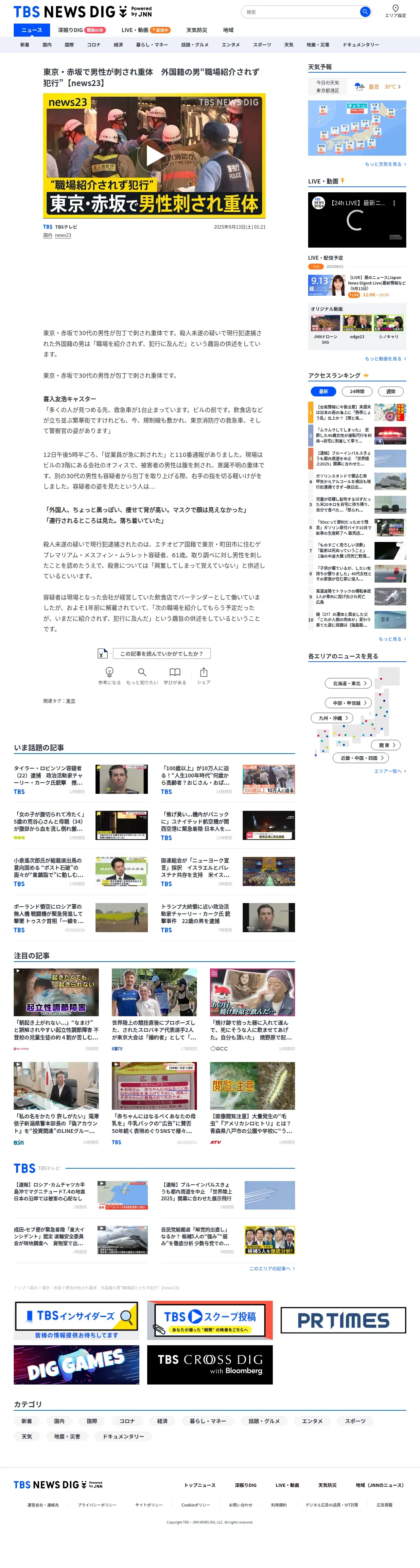This screenshot has width=420, height=1568.
Task: Open the TBSスクープ投稿 banner
Action: tap(210, 1321)
